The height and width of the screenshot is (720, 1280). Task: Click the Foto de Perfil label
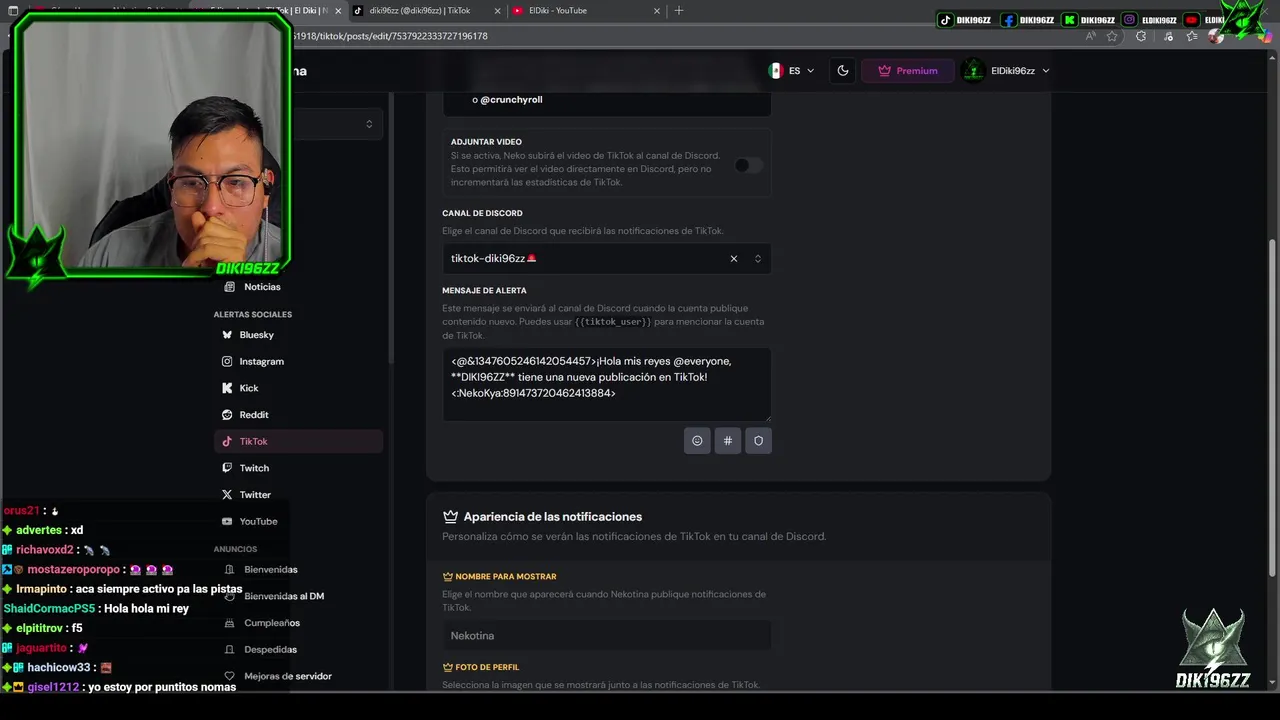[x=487, y=667]
